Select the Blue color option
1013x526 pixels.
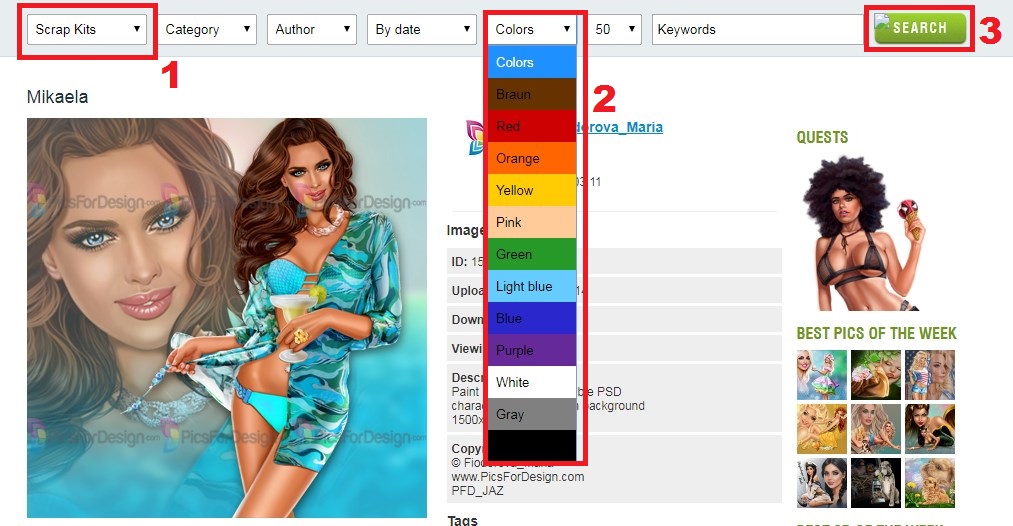[532, 318]
